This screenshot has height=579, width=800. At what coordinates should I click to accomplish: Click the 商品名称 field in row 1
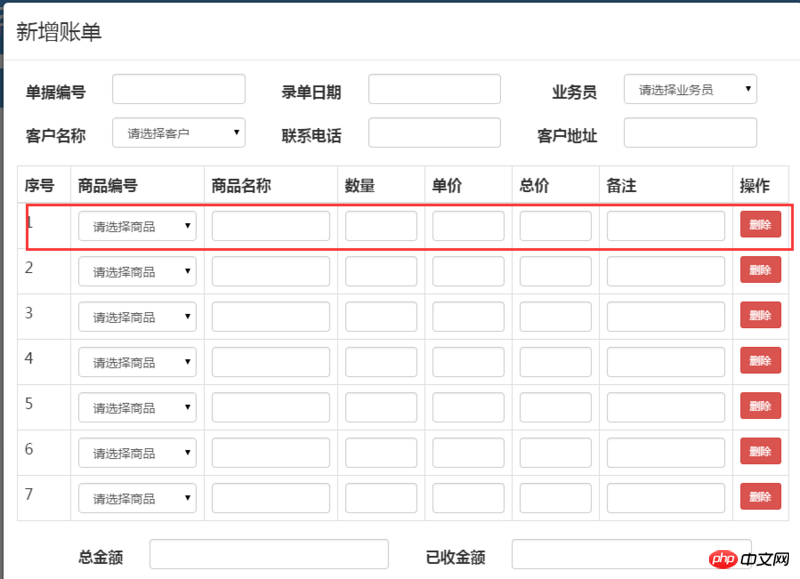[270, 226]
